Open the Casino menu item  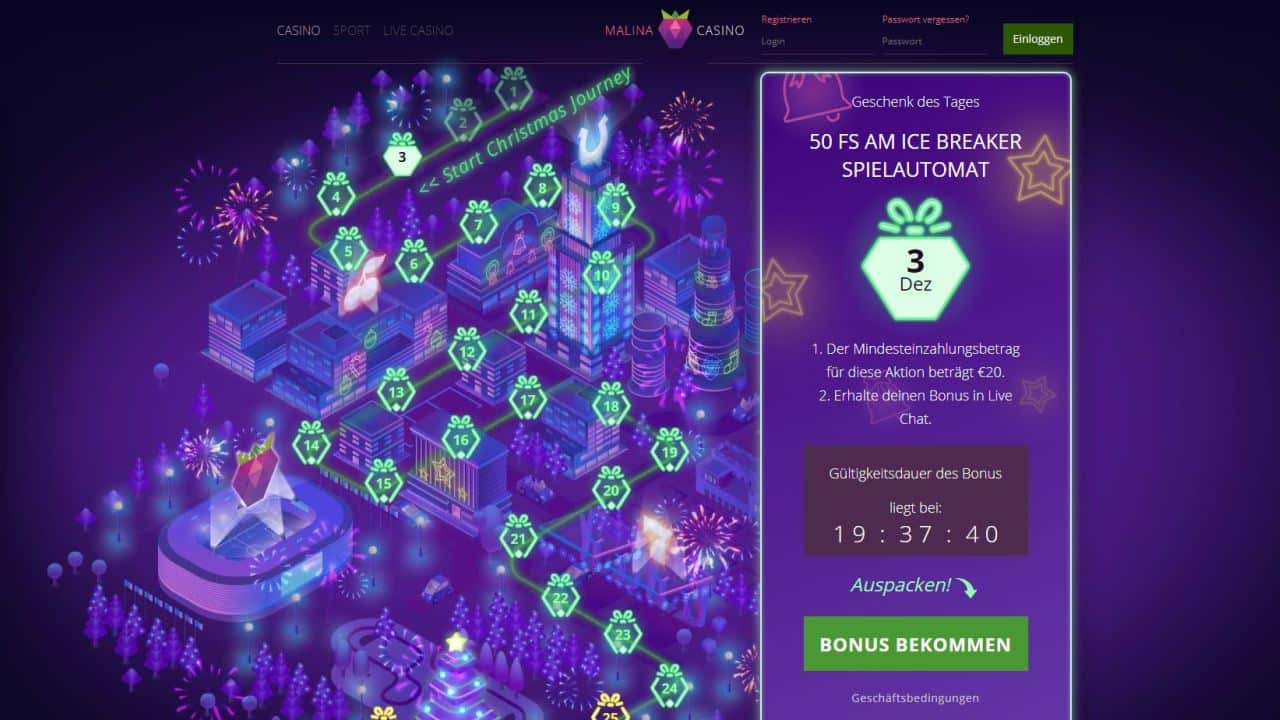pyautogui.click(x=298, y=31)
